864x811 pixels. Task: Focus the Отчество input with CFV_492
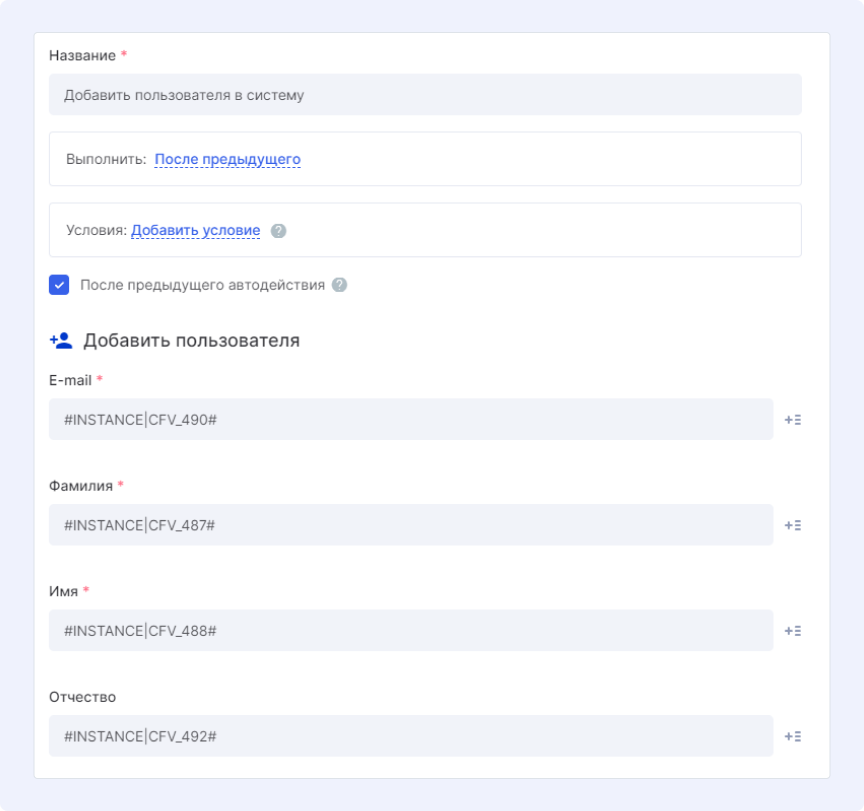(x=410, y=736)
